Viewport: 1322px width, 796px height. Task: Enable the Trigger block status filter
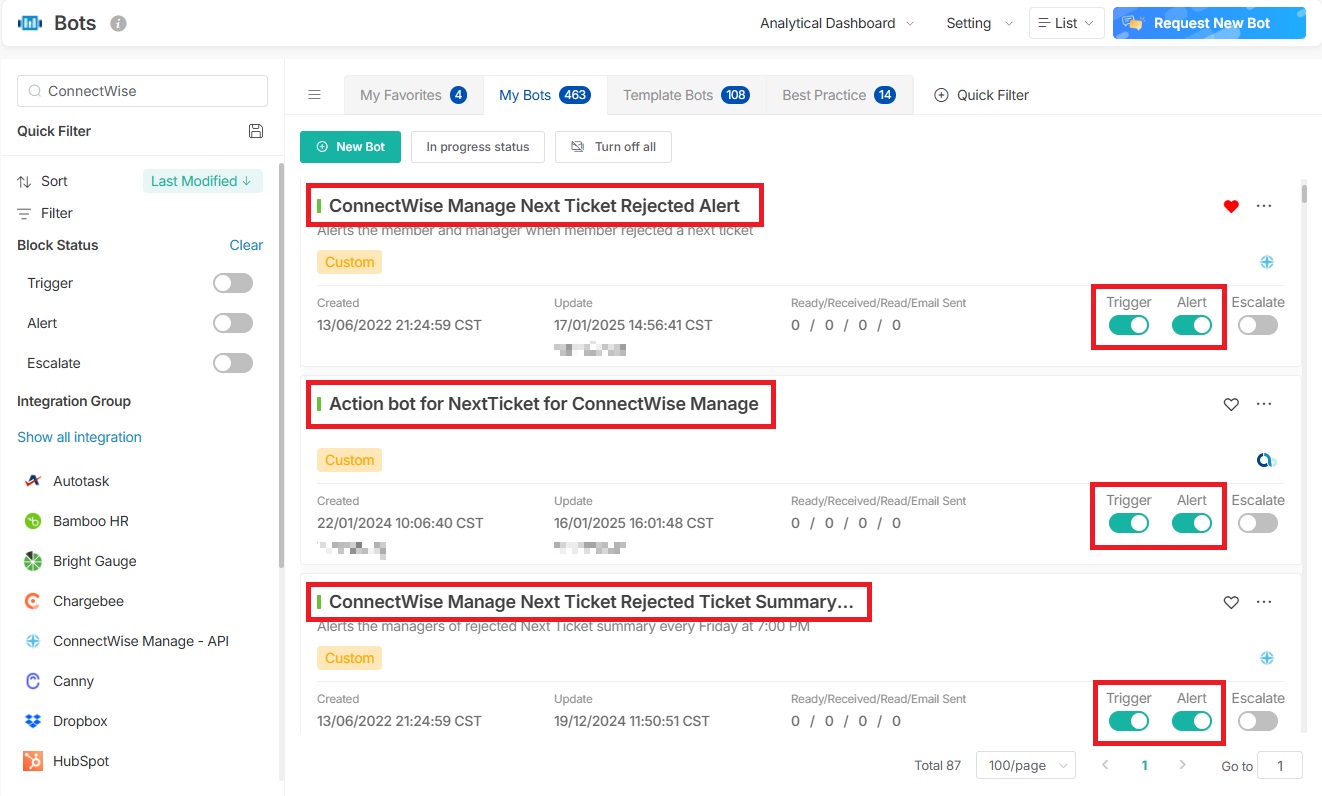click(233, 283)
